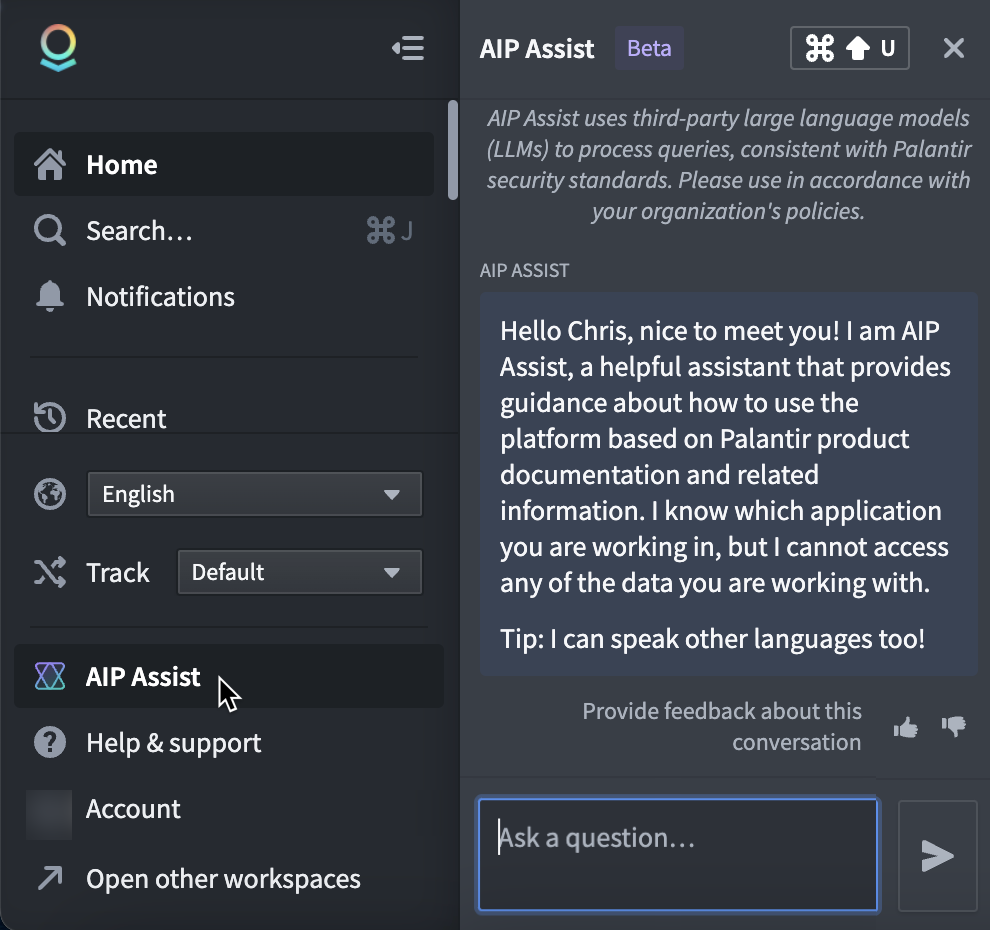
Task: Expand the Track Default dropdown
Action: point(299,572)
